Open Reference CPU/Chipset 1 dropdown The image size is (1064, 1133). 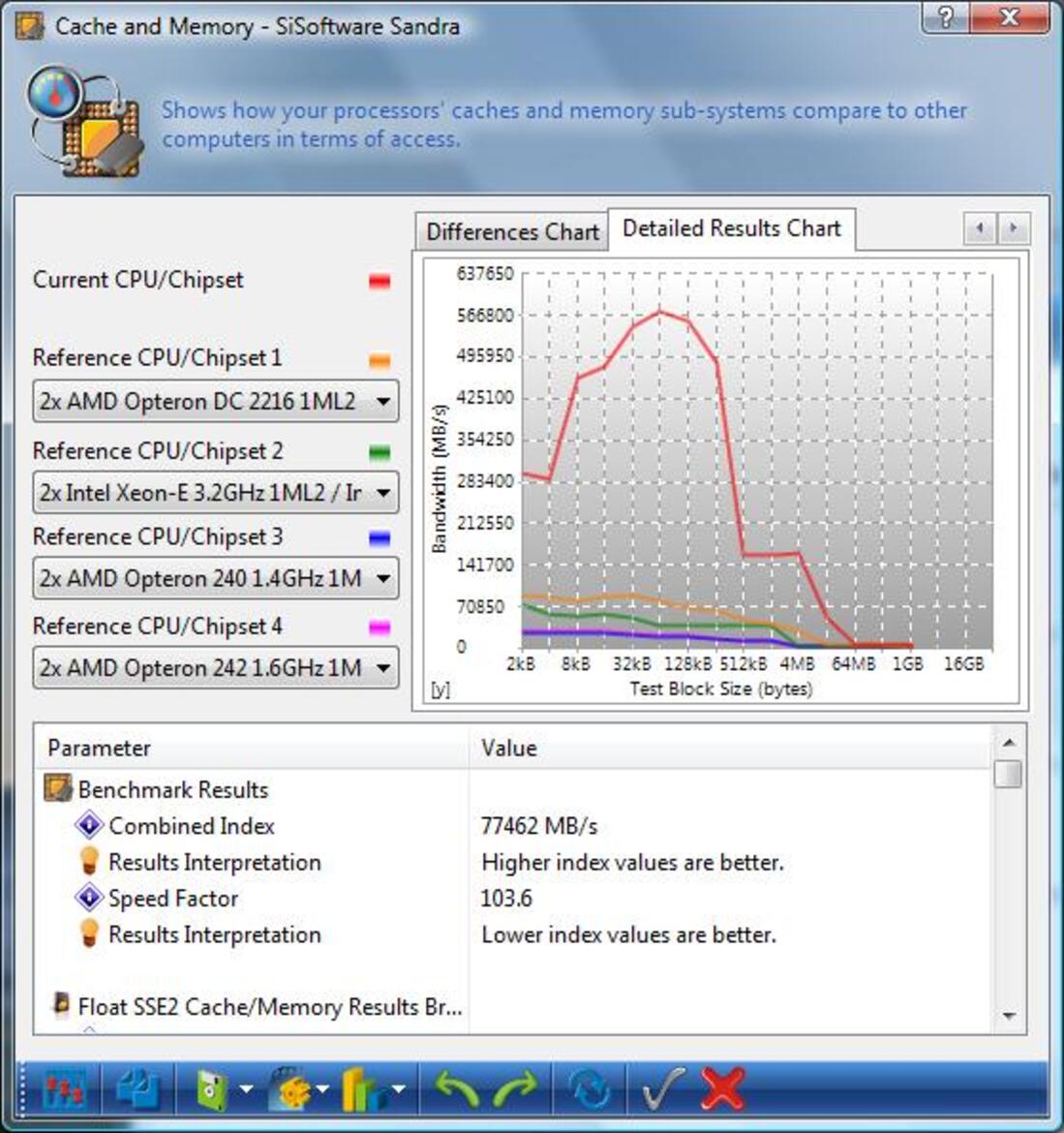tap(215, 401)
